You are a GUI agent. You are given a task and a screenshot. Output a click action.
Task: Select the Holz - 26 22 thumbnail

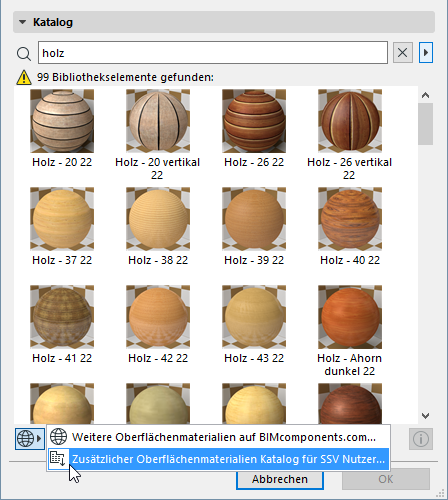tap(254, 121)
